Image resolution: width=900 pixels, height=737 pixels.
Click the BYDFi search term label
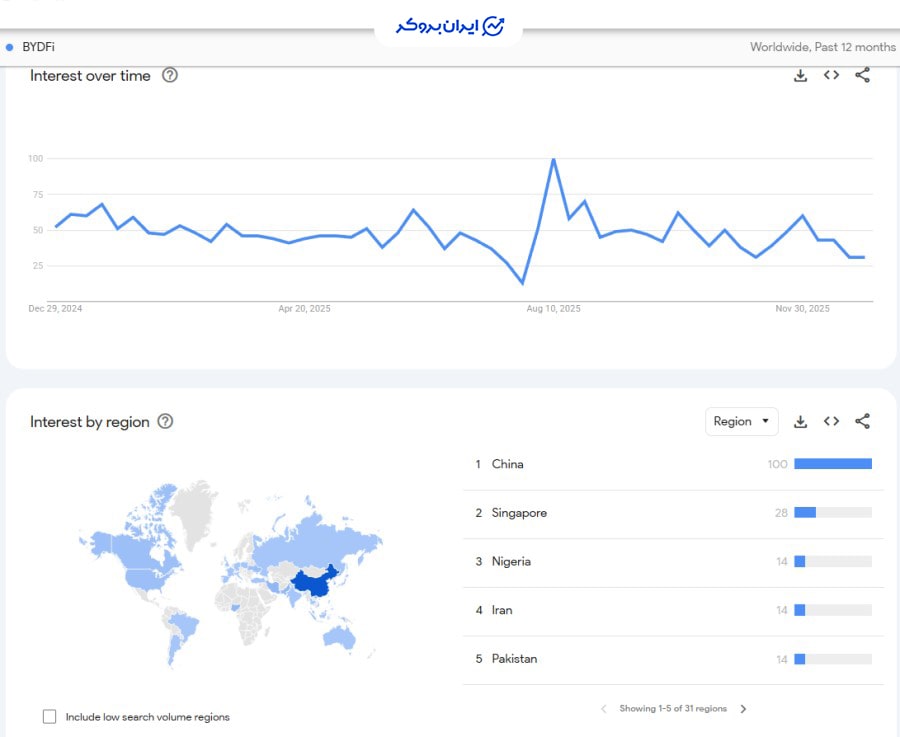38,47
